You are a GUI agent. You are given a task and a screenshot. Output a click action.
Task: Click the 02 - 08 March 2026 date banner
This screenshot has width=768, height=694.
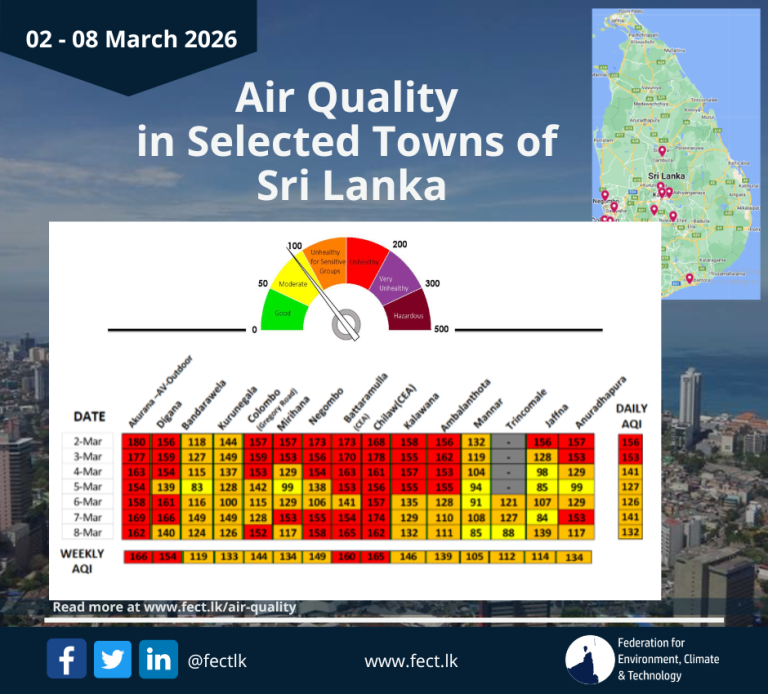pyautogui.click(x=132, y=40)
